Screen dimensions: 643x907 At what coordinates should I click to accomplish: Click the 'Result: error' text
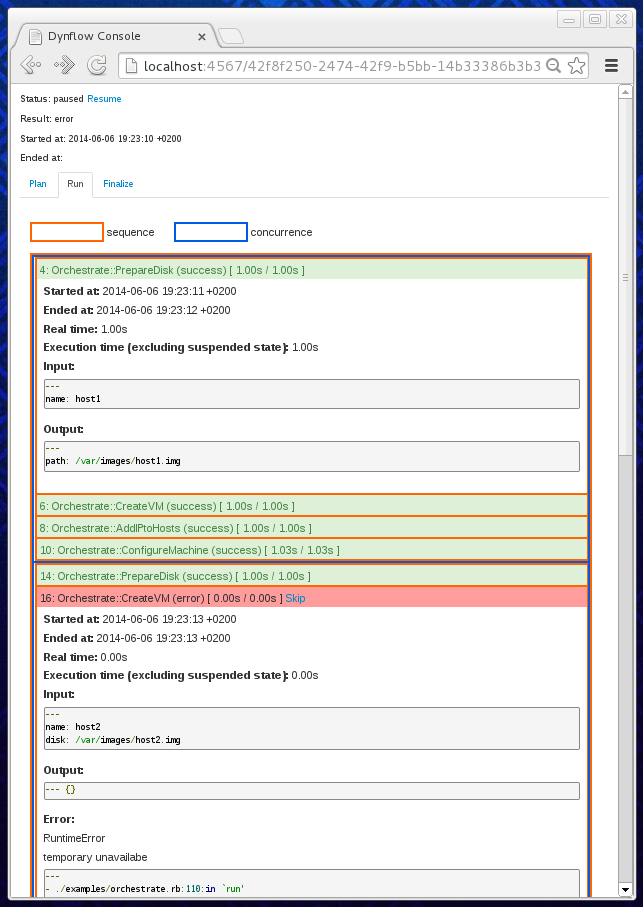click(x=47, y=119)
